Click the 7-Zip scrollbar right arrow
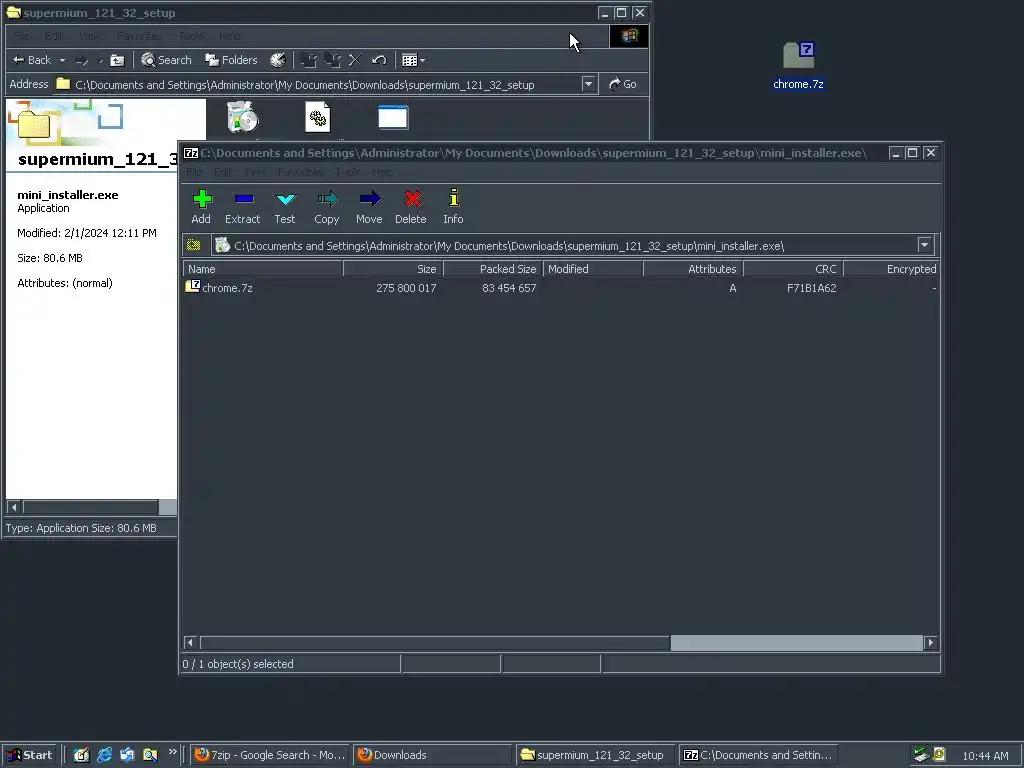The image size is (1024, 768). 931,643
